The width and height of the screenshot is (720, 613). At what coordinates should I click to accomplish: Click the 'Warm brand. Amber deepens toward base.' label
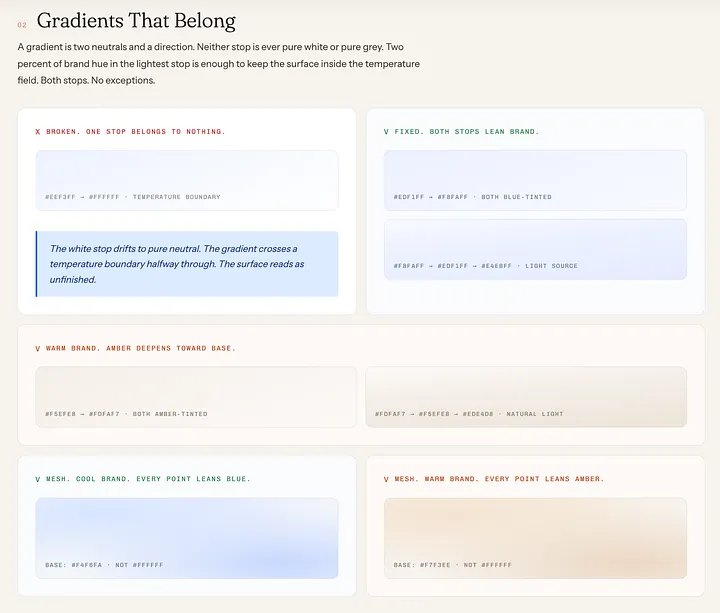(x=141, y=349)
